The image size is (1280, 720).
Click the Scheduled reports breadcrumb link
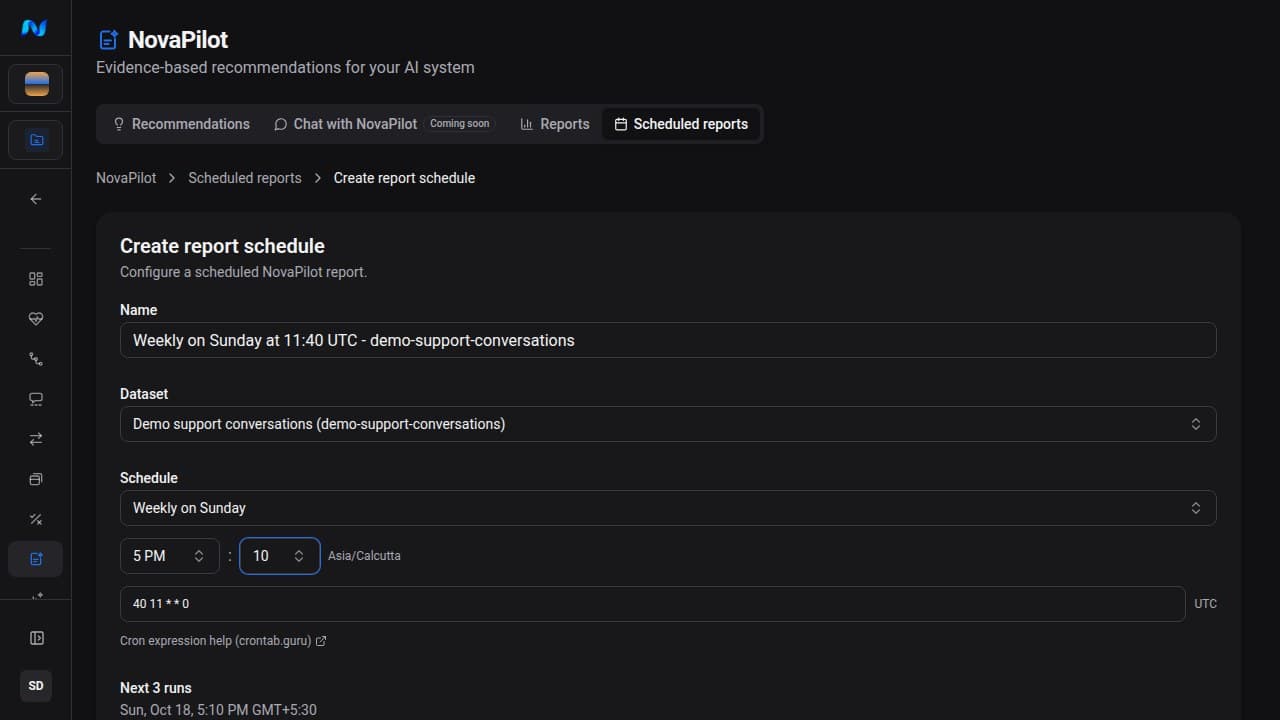tap(245, 178)
